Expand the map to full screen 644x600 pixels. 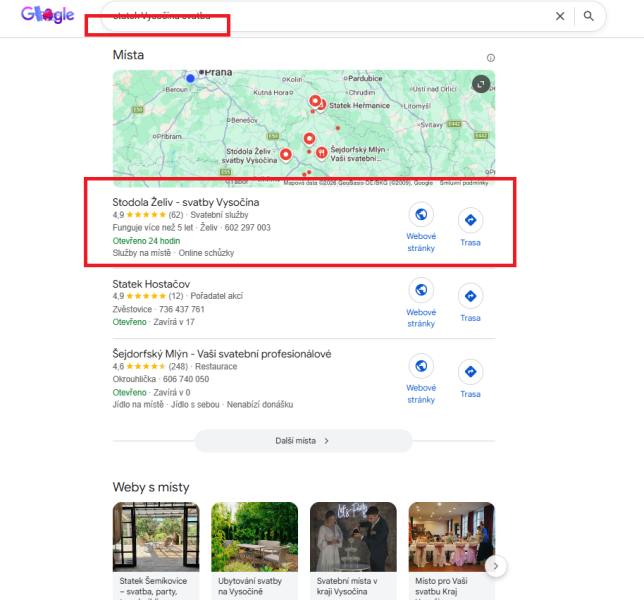point(481,84)
